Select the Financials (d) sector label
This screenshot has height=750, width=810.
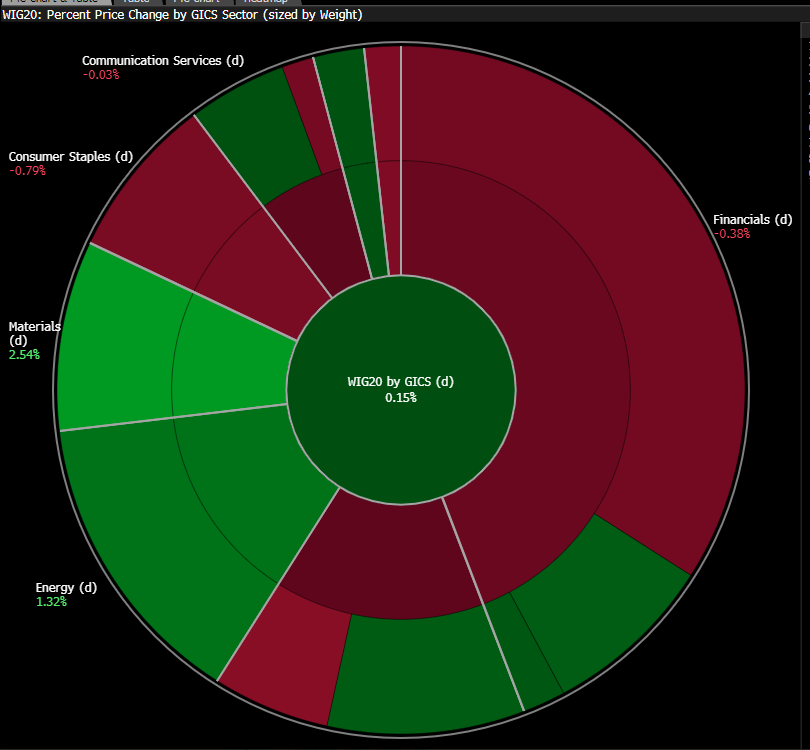[x=752, y=220]
